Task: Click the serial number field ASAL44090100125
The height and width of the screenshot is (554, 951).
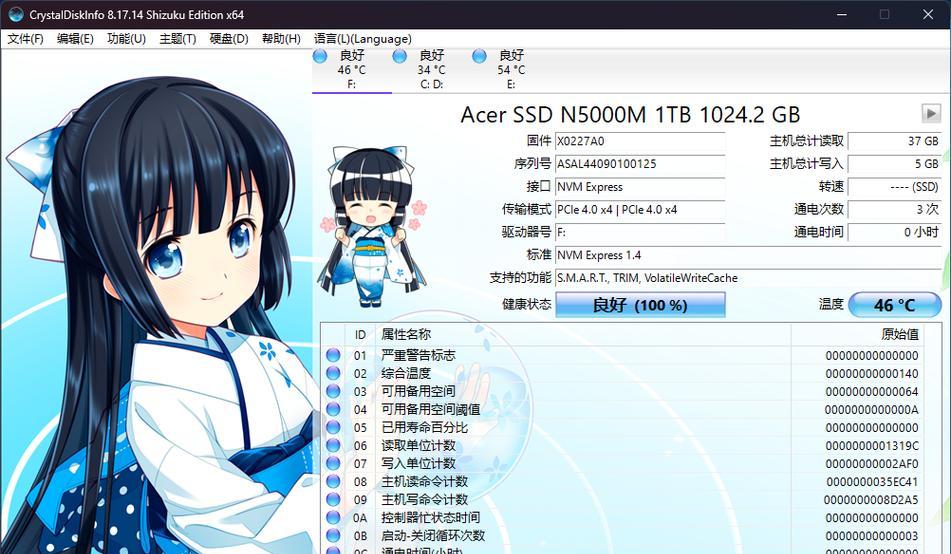Action: tap(640, 164)
